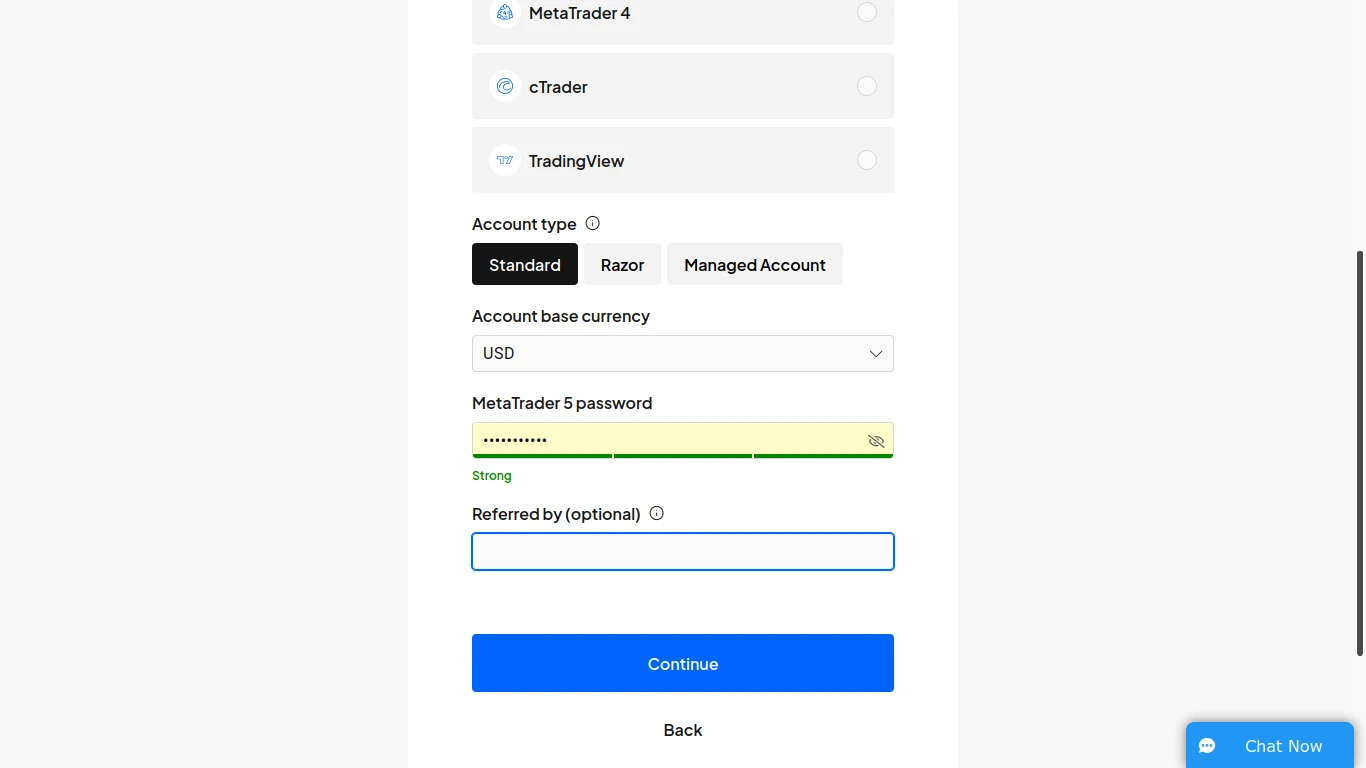Click the Referred by info icon

(656, 513)
